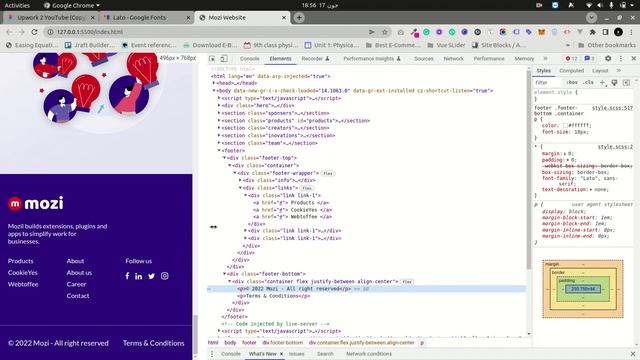Toggle flex badge on links div
640x360 pixels.
click(307, 188)
